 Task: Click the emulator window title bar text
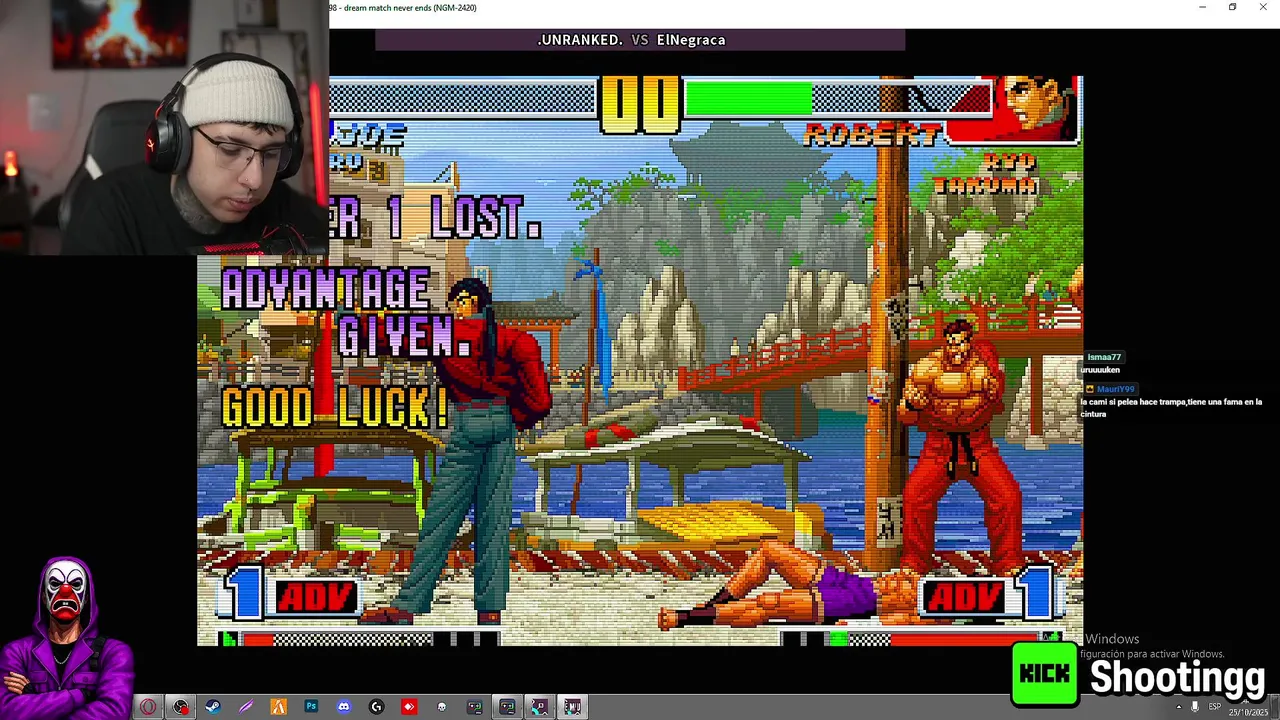(x=403, y=8)
